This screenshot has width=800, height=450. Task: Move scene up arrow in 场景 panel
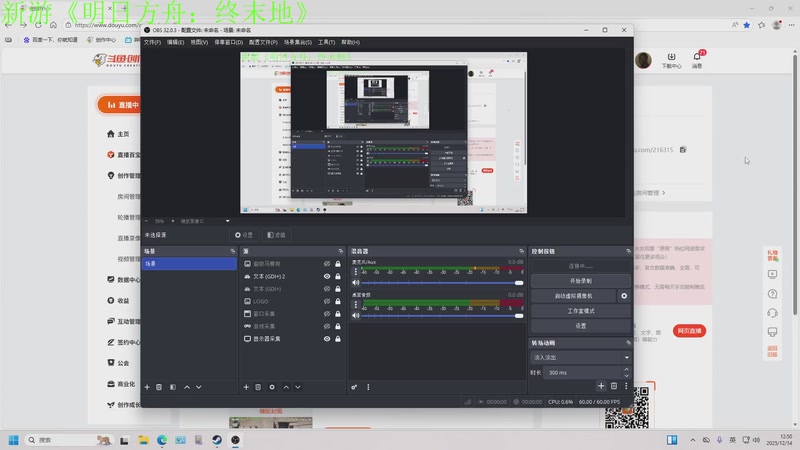tap(187, 387)
